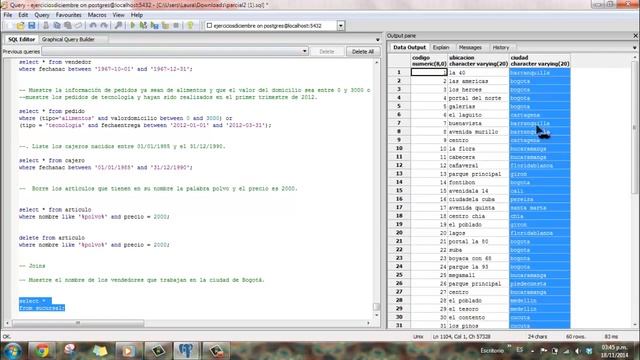Click the 'ciudadela cuba' cell
Viewport: 640px width, 360px height.
point(478,199)
